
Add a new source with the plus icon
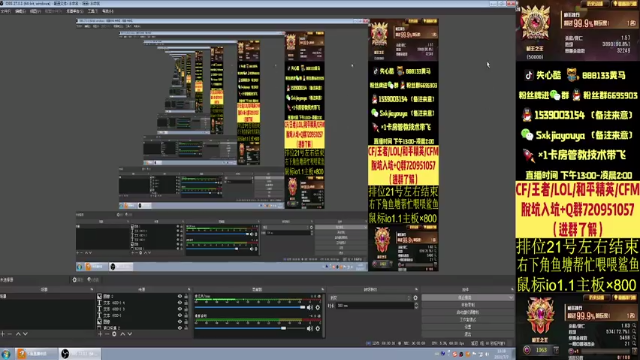pyautogui.click(x=100, y=334)
